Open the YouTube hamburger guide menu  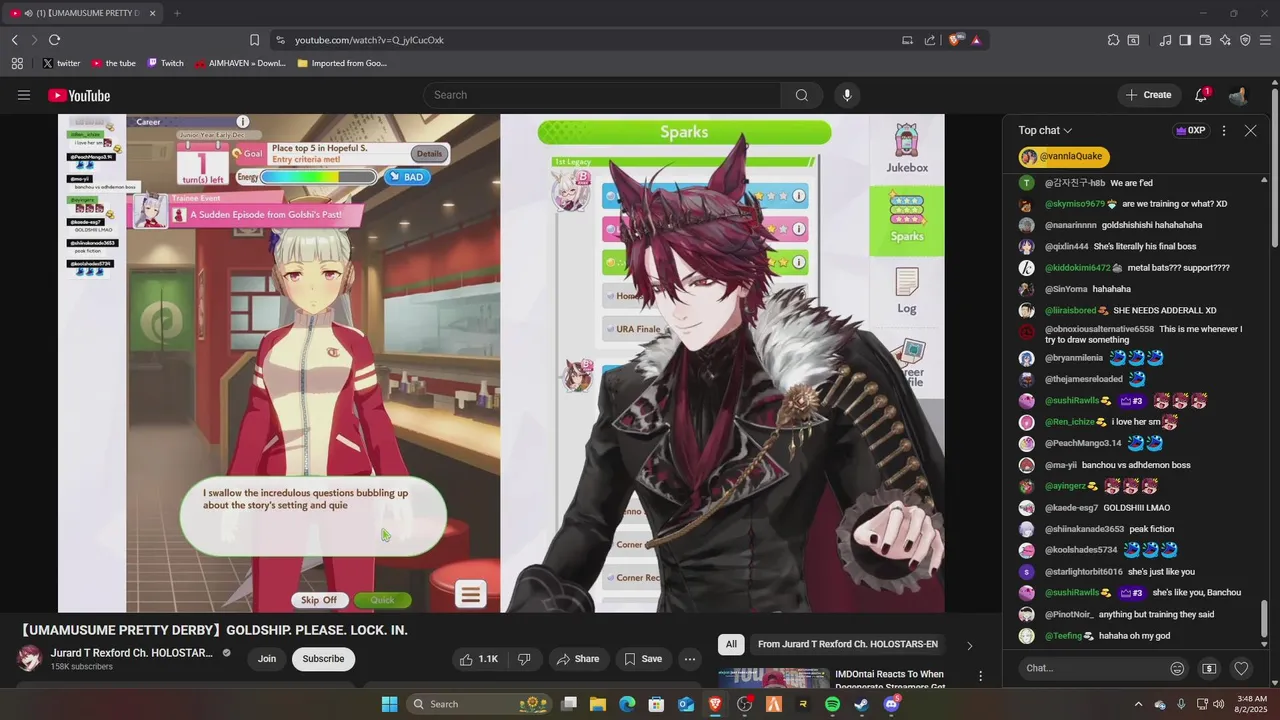[x=24, y=95]
